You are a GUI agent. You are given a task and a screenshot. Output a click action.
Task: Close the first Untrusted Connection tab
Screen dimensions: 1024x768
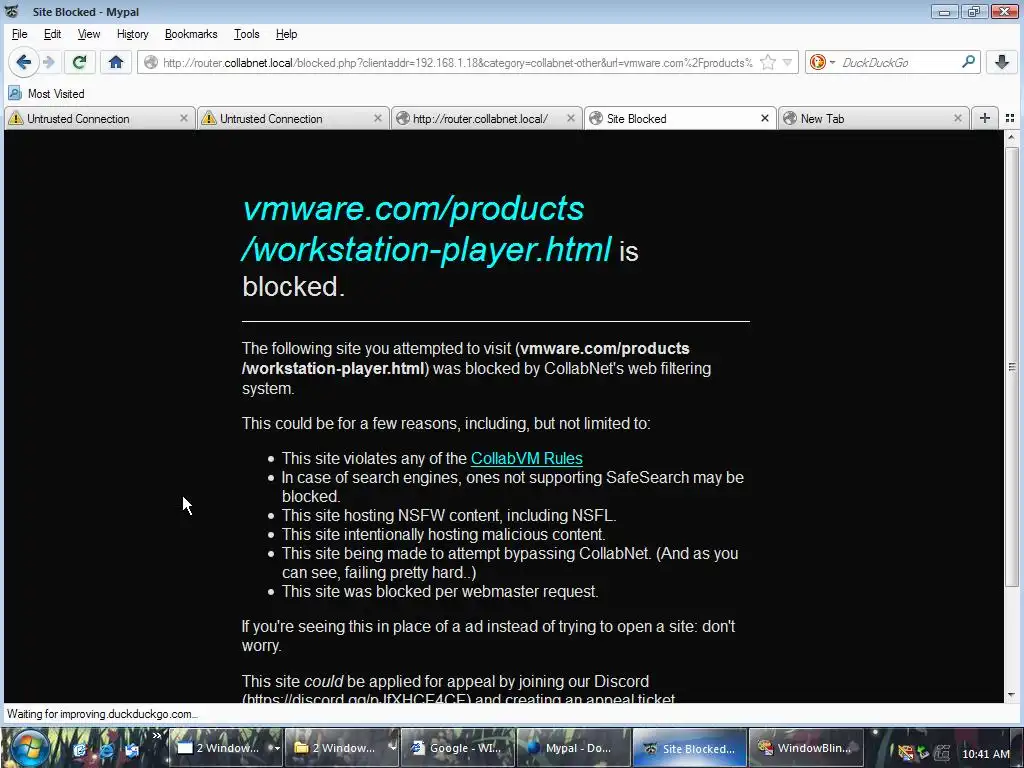point(184,118)
